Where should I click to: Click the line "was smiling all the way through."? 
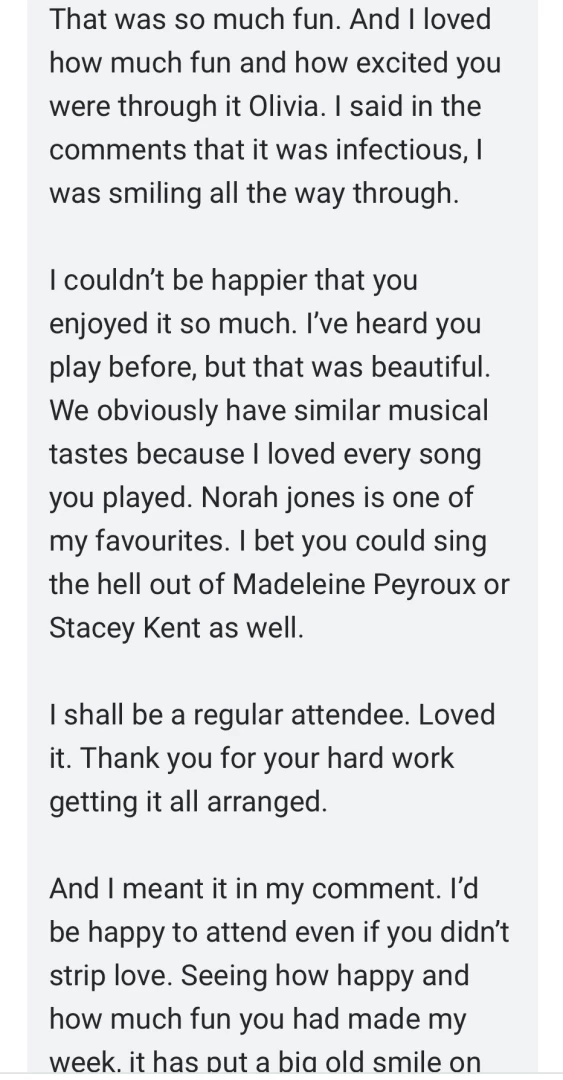click(x=254, y=194)
